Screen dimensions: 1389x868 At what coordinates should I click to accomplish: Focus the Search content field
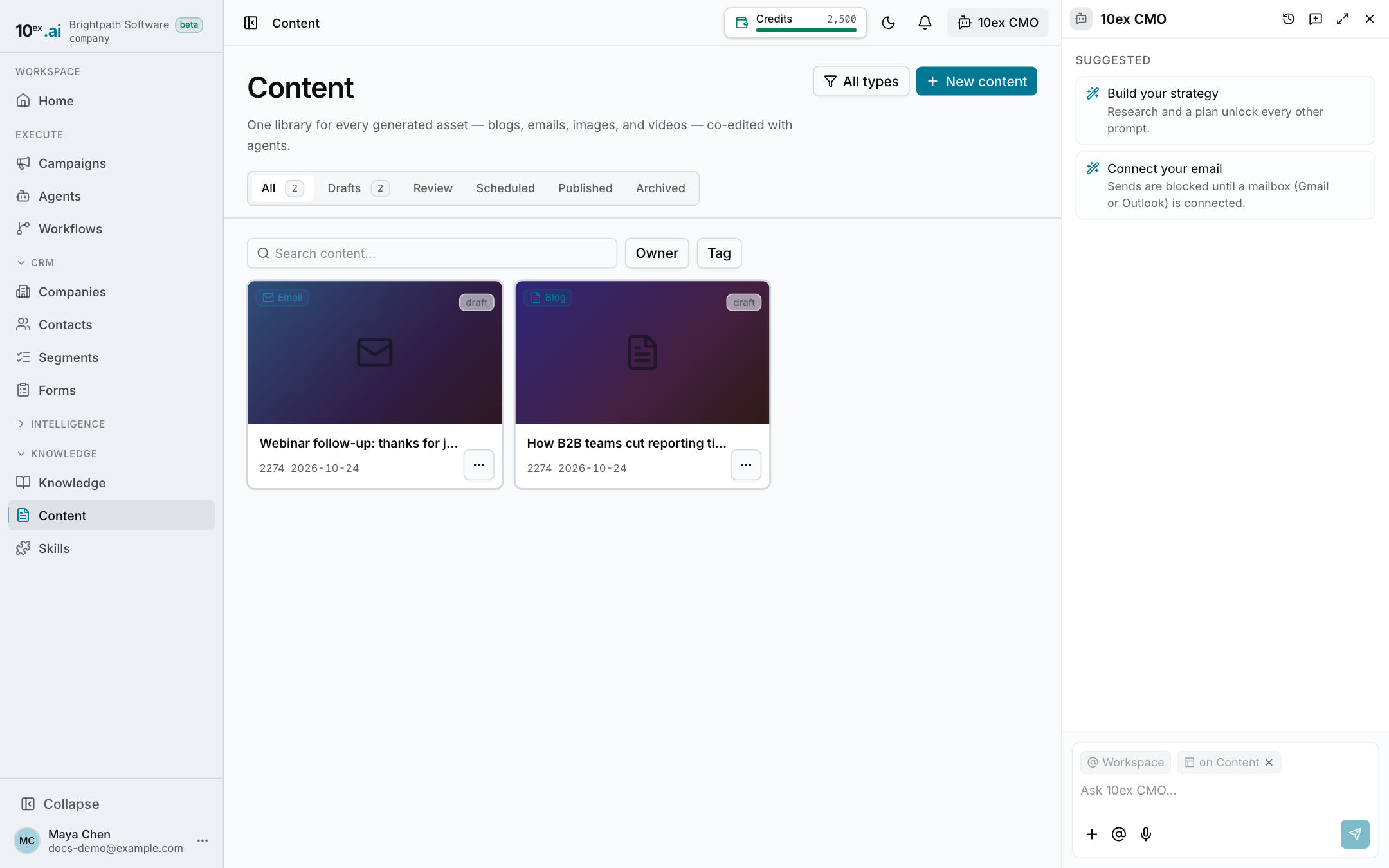click(432, 253)
